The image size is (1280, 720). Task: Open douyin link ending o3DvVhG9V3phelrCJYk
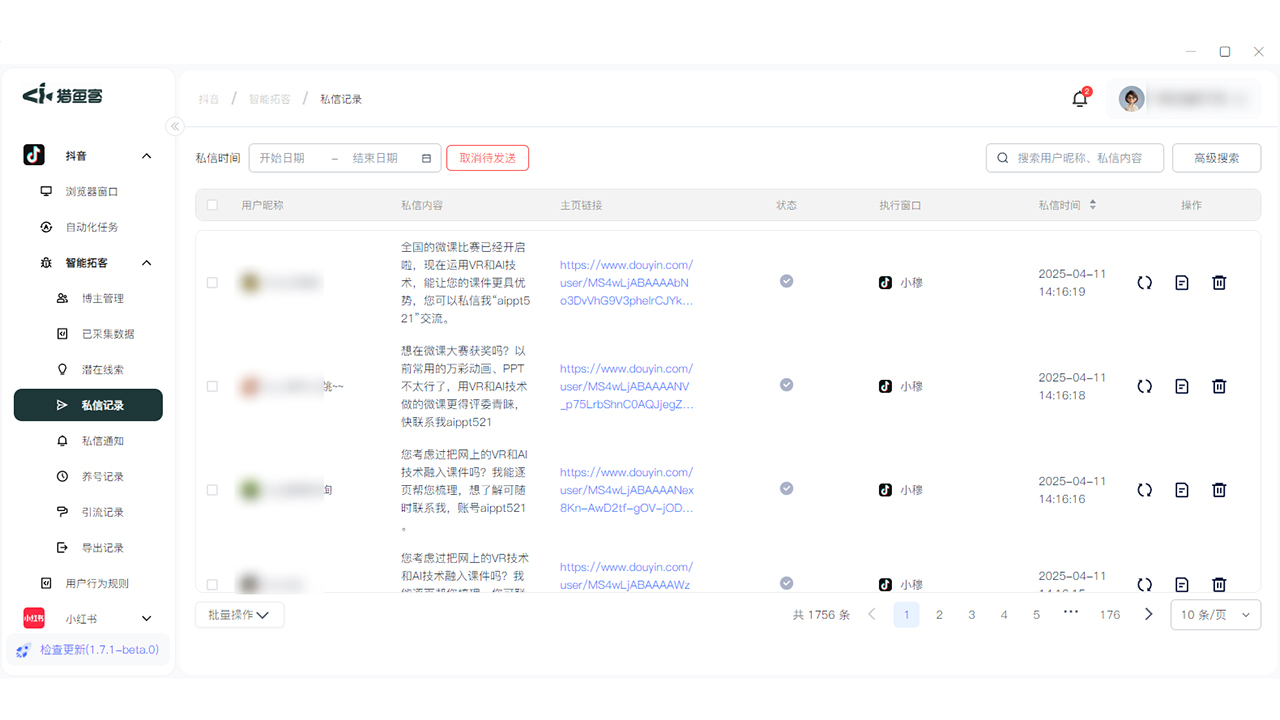(626, 283)
